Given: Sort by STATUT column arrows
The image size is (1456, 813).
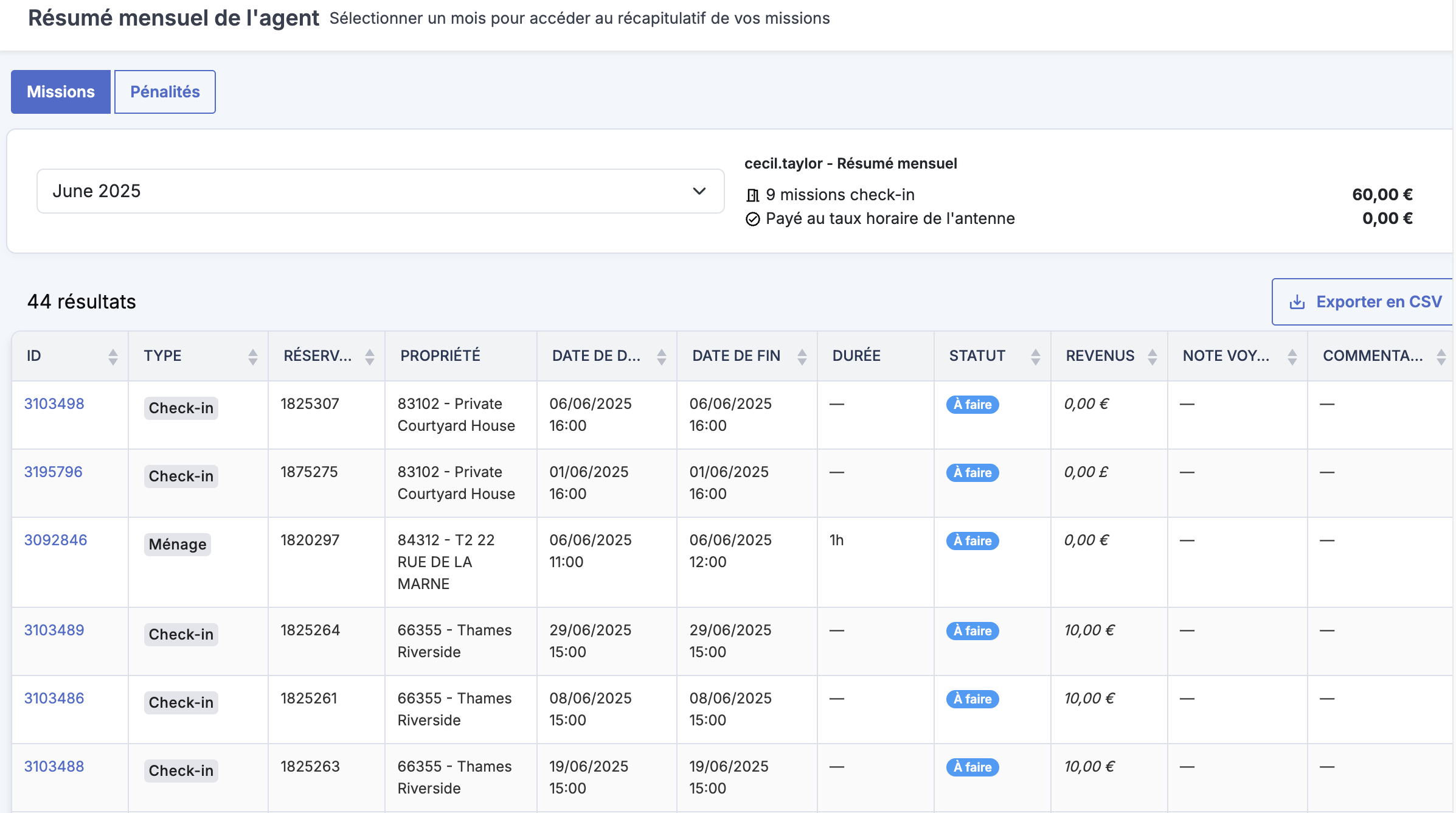Looking at the screenshot, I should tap(1036, 357).
